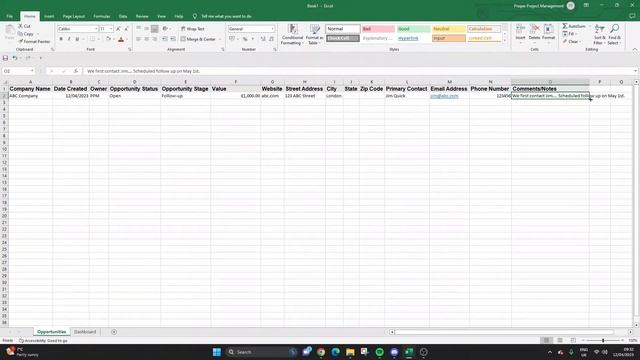Switch to the Insert ribbon tab
640x360 pixels.
(x=49, y=16)
